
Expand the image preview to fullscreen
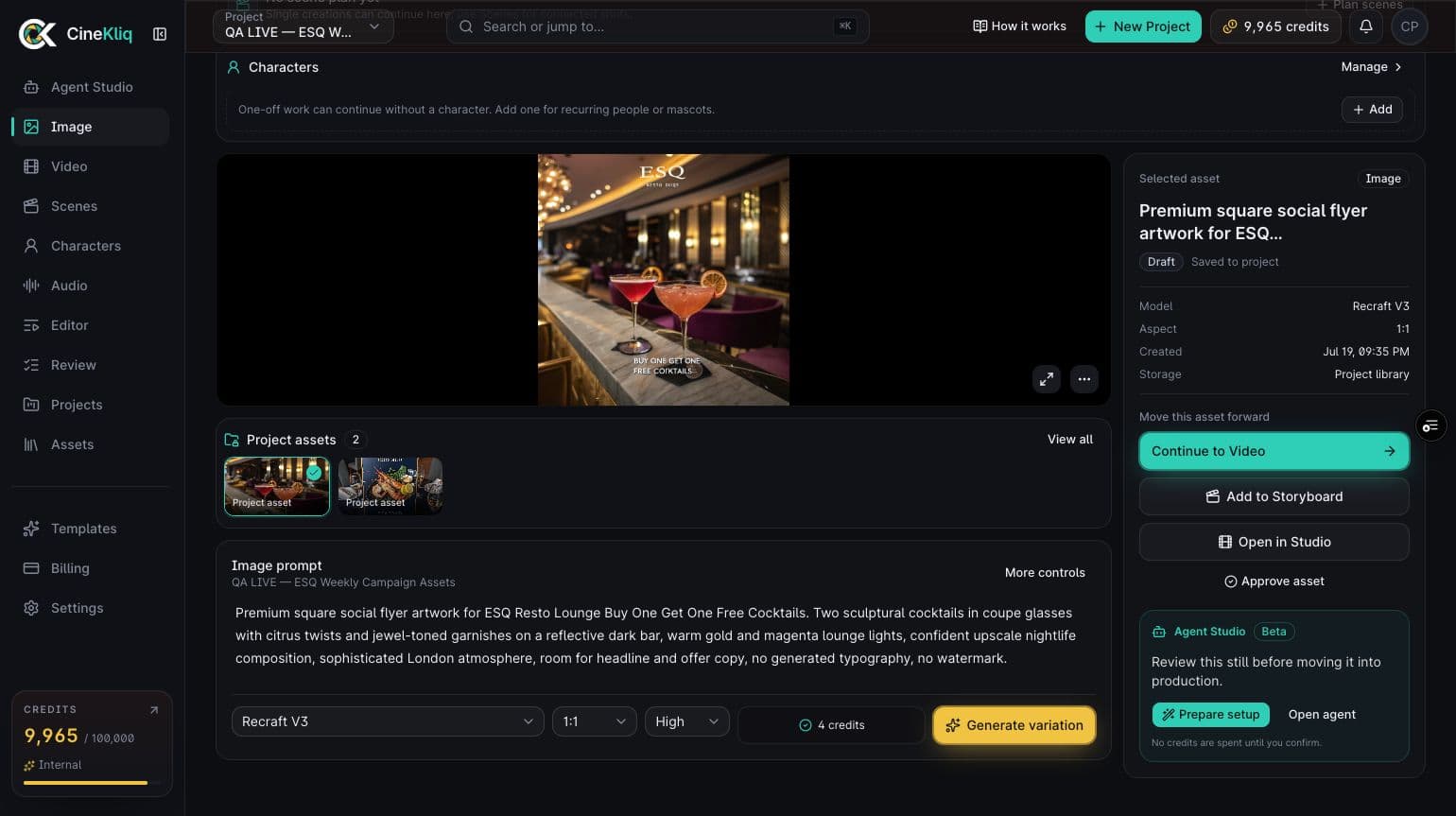pyautogui.click(x=1047, y=379)
